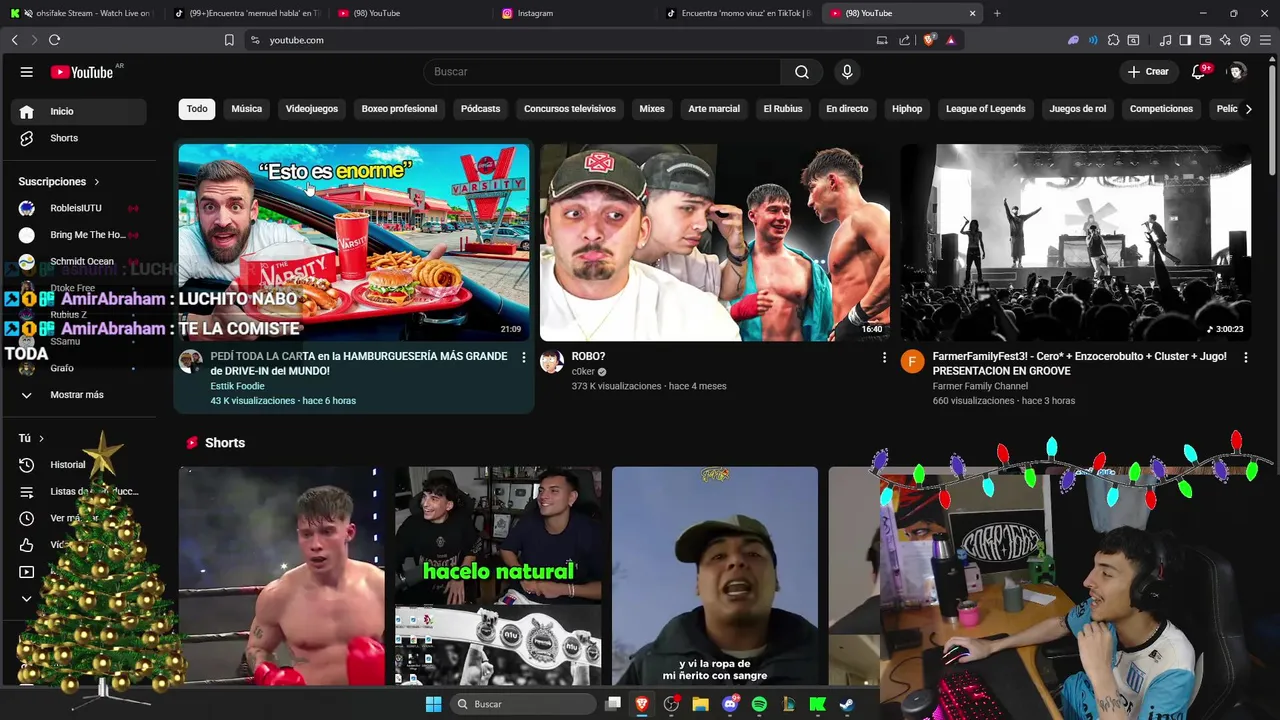Open Steam from the taskbar
Image resolution: width=1280 pixels, height=720 pixels.
pyautogui.click(x=846, y=704)
